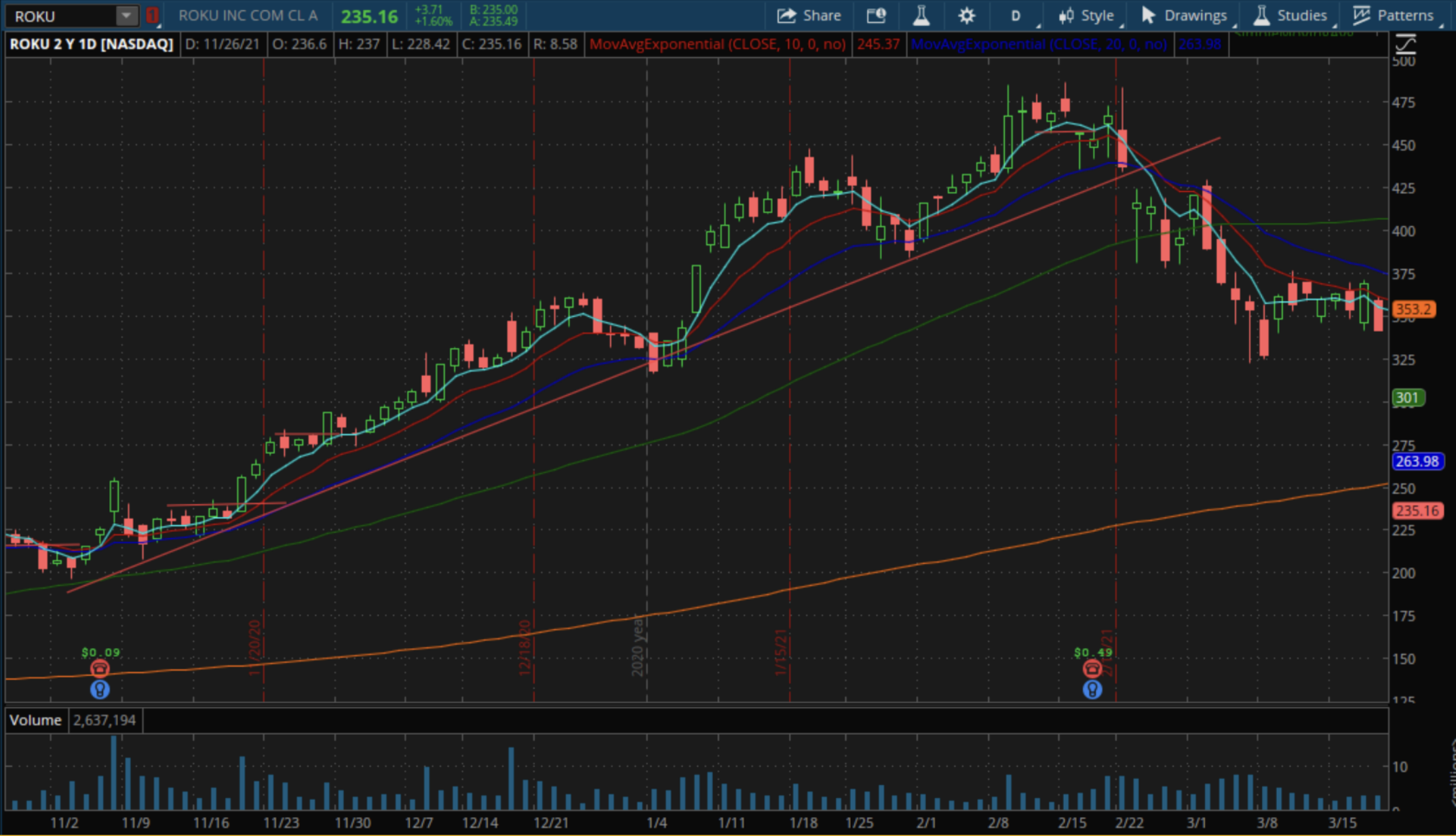Screen dimensions: 1456x836
Task: Open chart settings gear icon
Action: [x=967, y=15]
